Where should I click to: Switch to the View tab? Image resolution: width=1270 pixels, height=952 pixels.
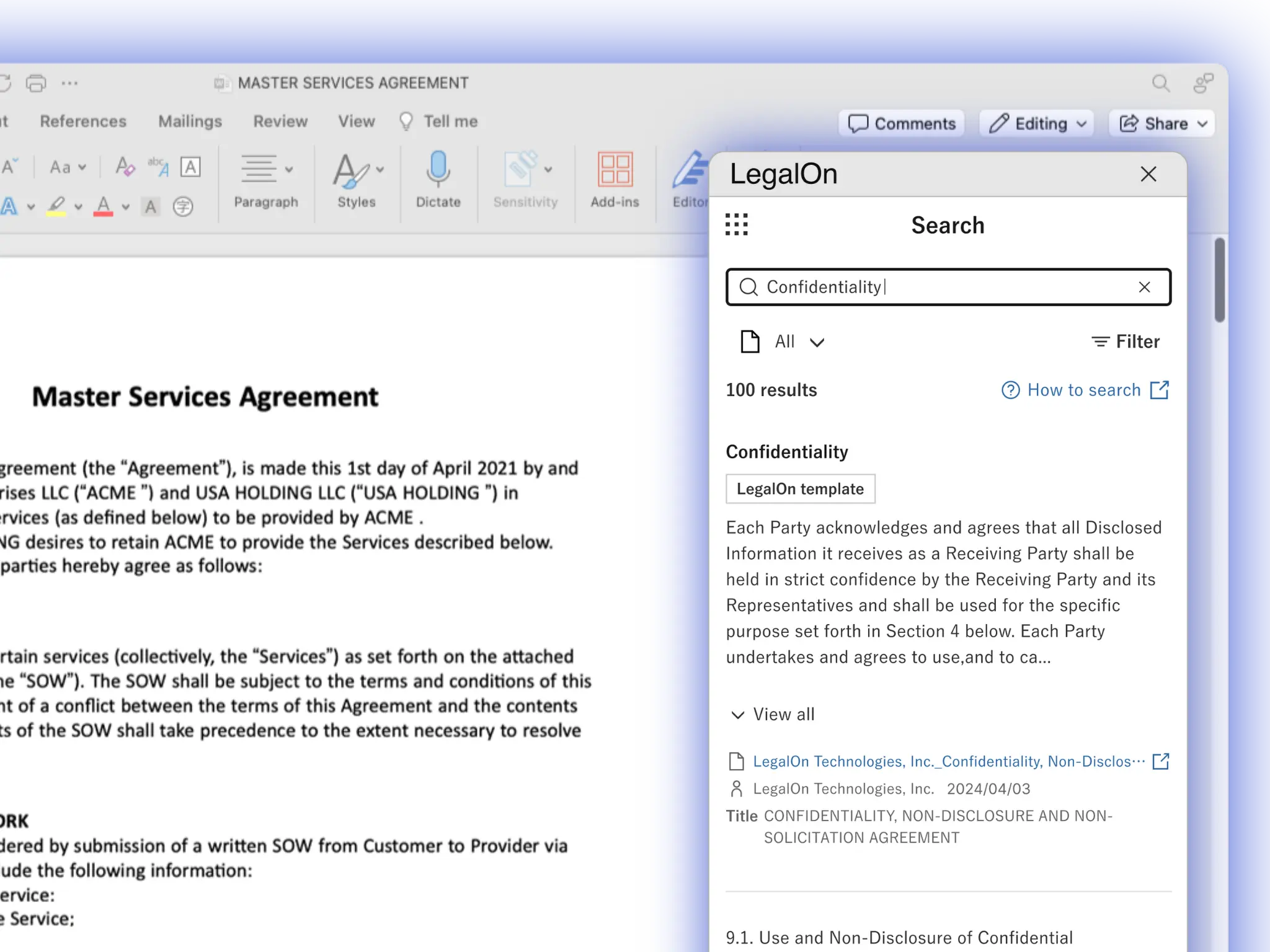[x=357, y=121]
